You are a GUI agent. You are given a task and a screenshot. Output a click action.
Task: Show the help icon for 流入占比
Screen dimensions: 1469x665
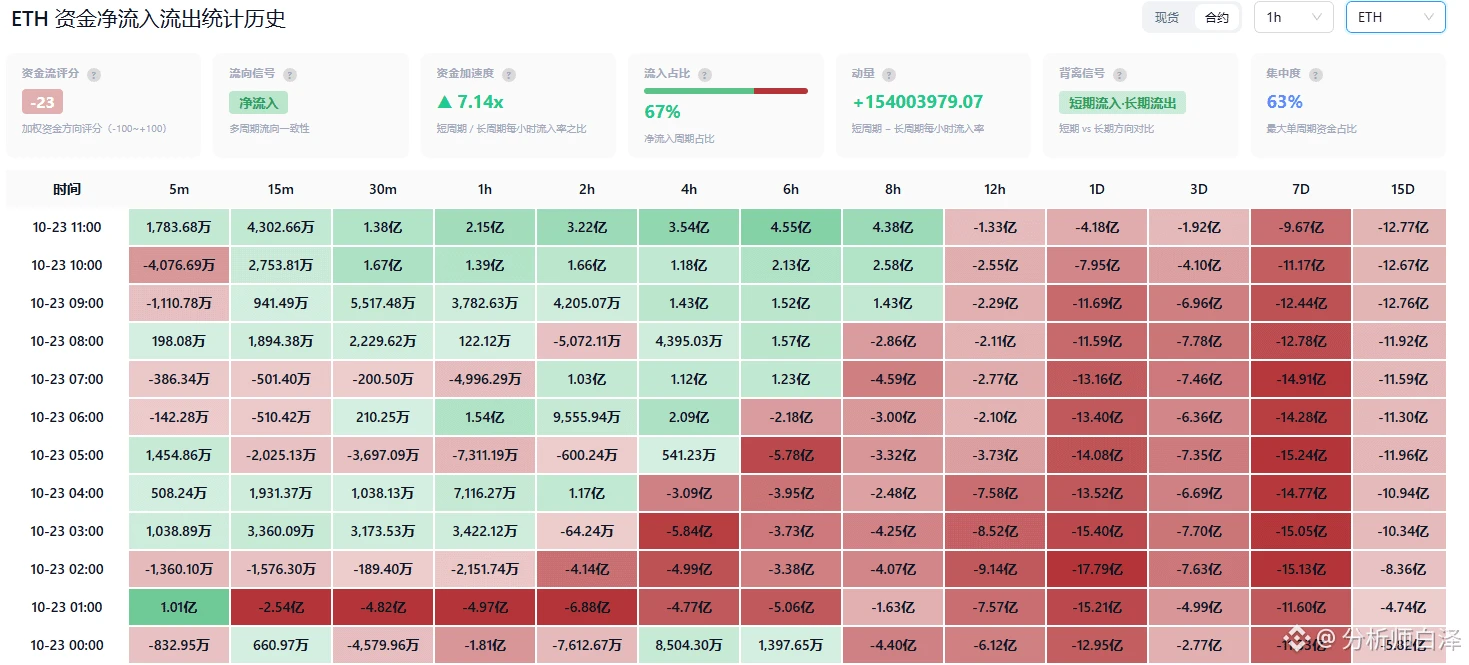(x=705, y=75)
